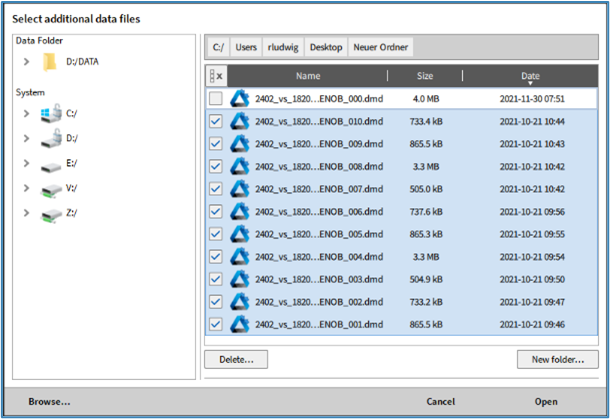
Task: Expand the D:/DATA folder tree node
Action: 26,62
